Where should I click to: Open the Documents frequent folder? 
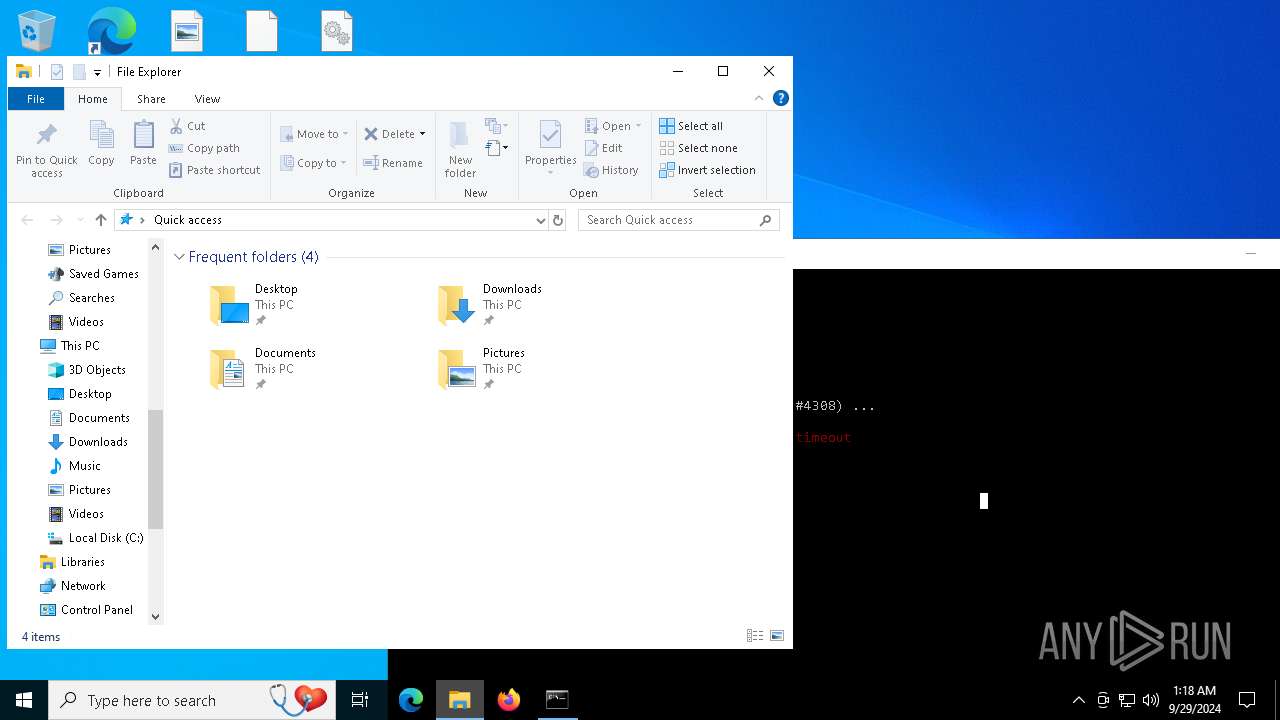point(263,369)
